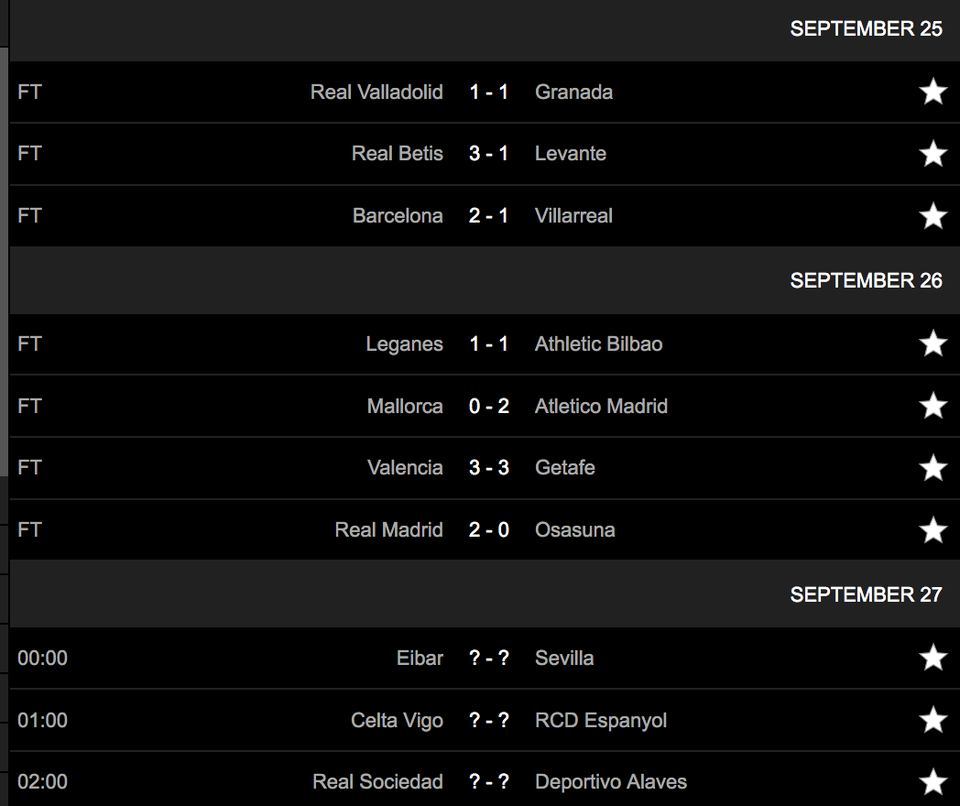Toggle star for Valencia vs Getafe match

(x=932, y=468)
